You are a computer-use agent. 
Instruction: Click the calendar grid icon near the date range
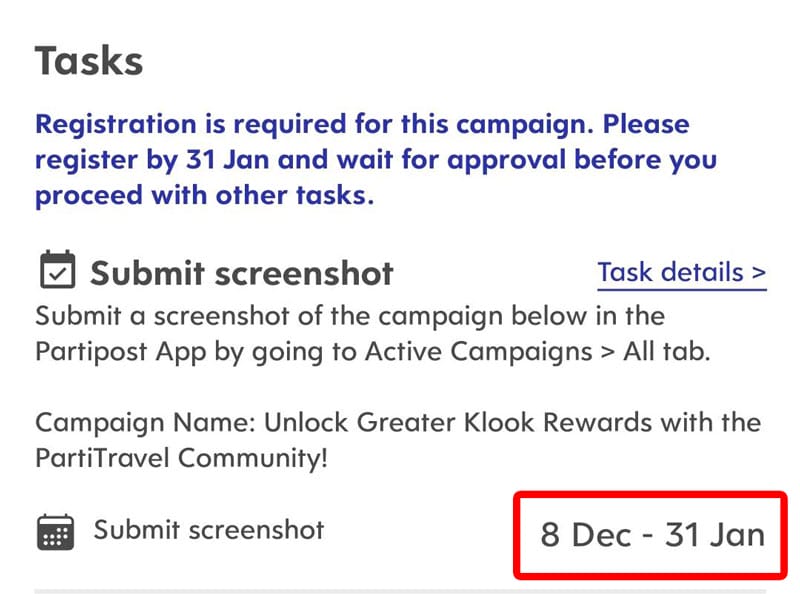click(56, 532)
